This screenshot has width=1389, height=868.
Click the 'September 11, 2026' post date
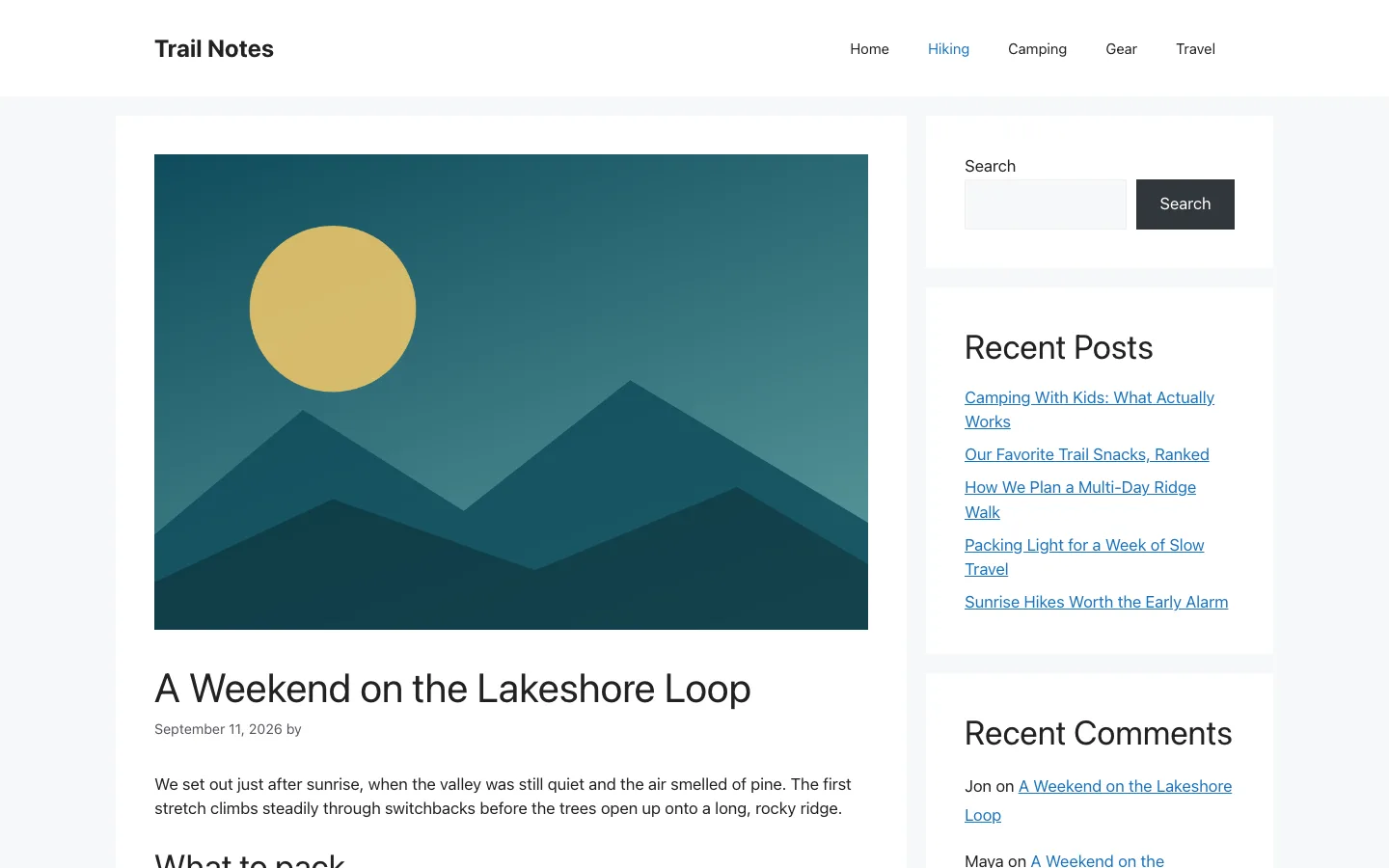pos(218,729)
